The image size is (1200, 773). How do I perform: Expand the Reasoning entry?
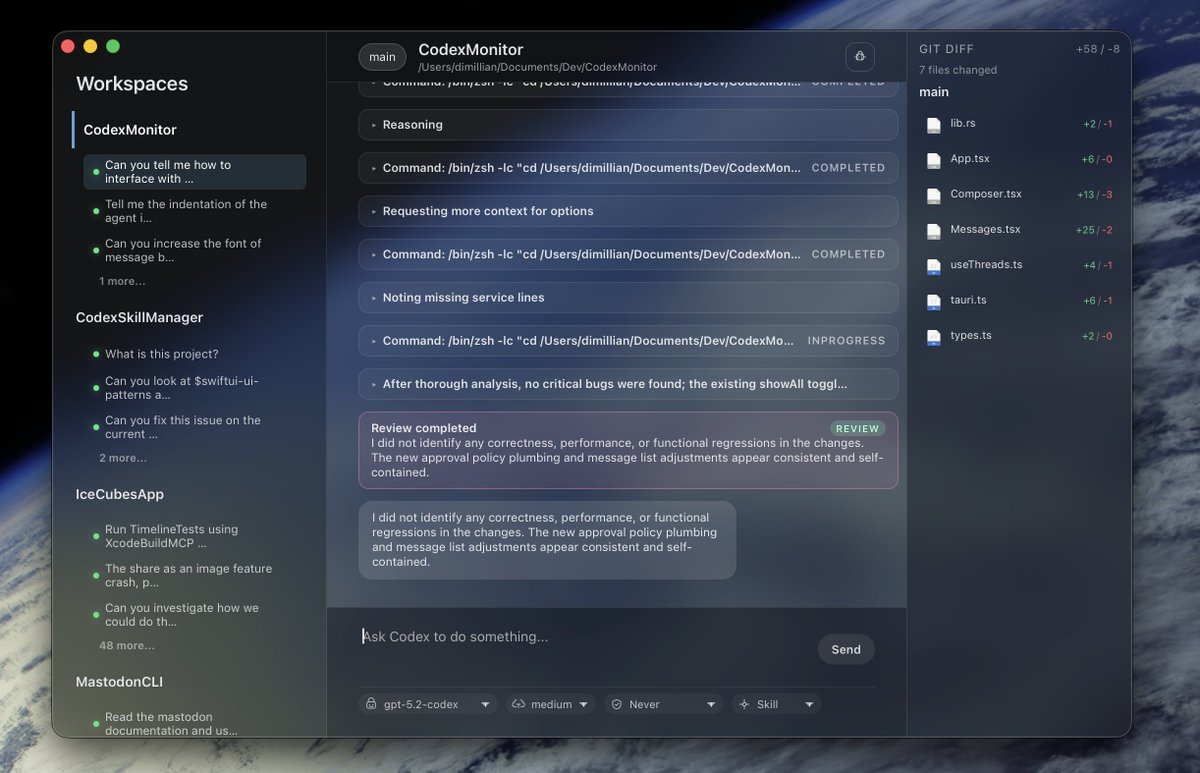click(628, 125)
